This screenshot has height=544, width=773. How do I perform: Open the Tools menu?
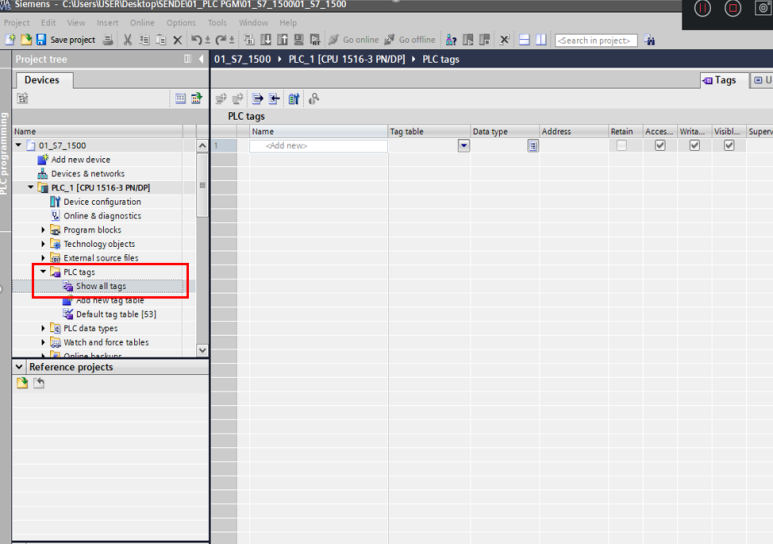217,23
